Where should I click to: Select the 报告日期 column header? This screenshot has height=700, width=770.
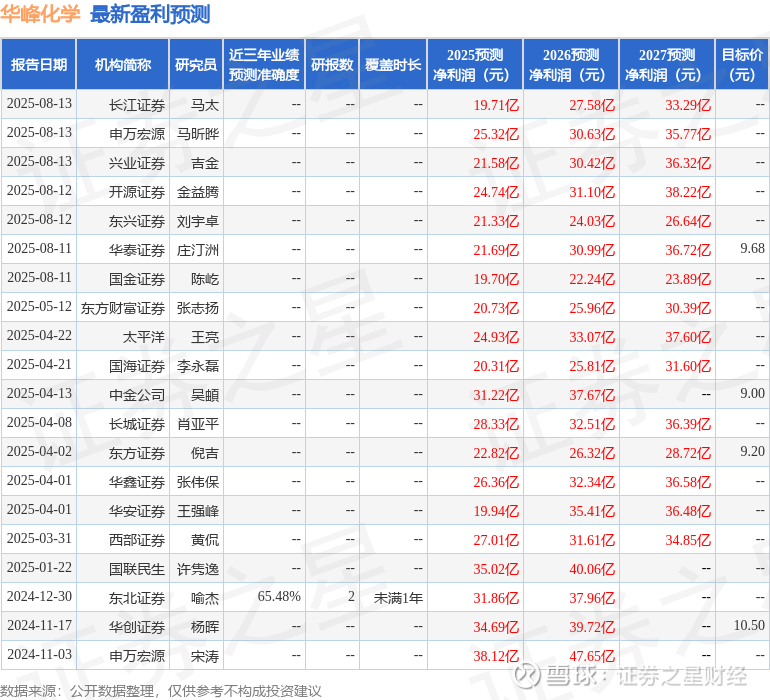39,64
